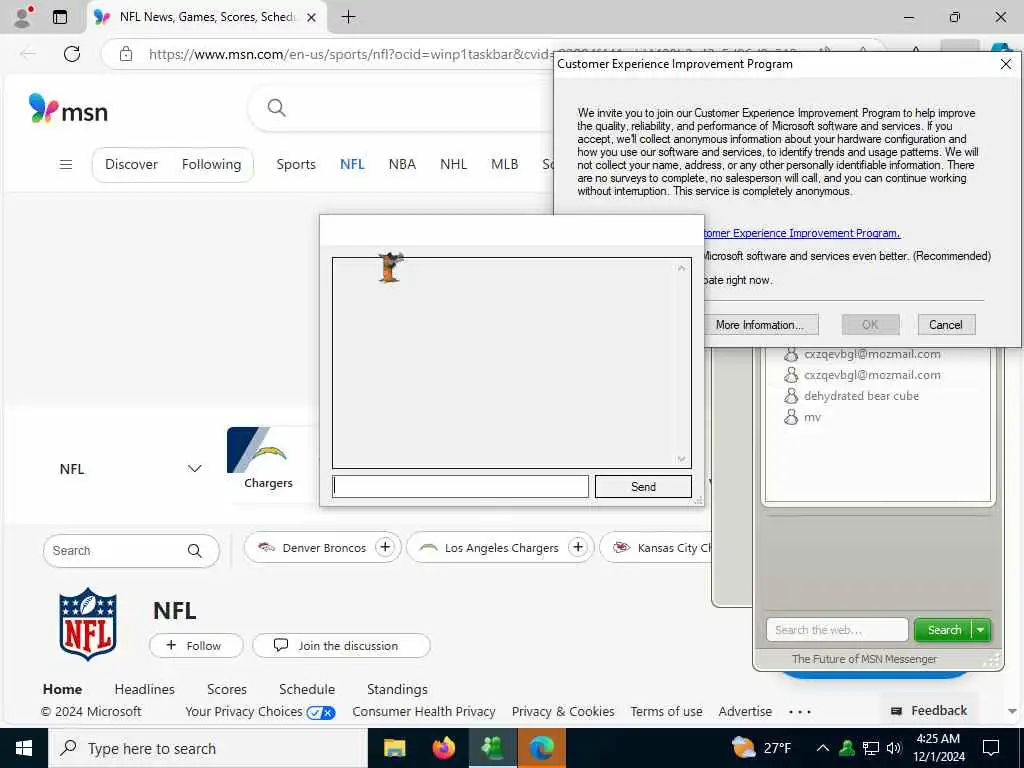The width and height of the screenshot is (1024, 768).
Task: Open a new browser tab
Action: [349, 17]
